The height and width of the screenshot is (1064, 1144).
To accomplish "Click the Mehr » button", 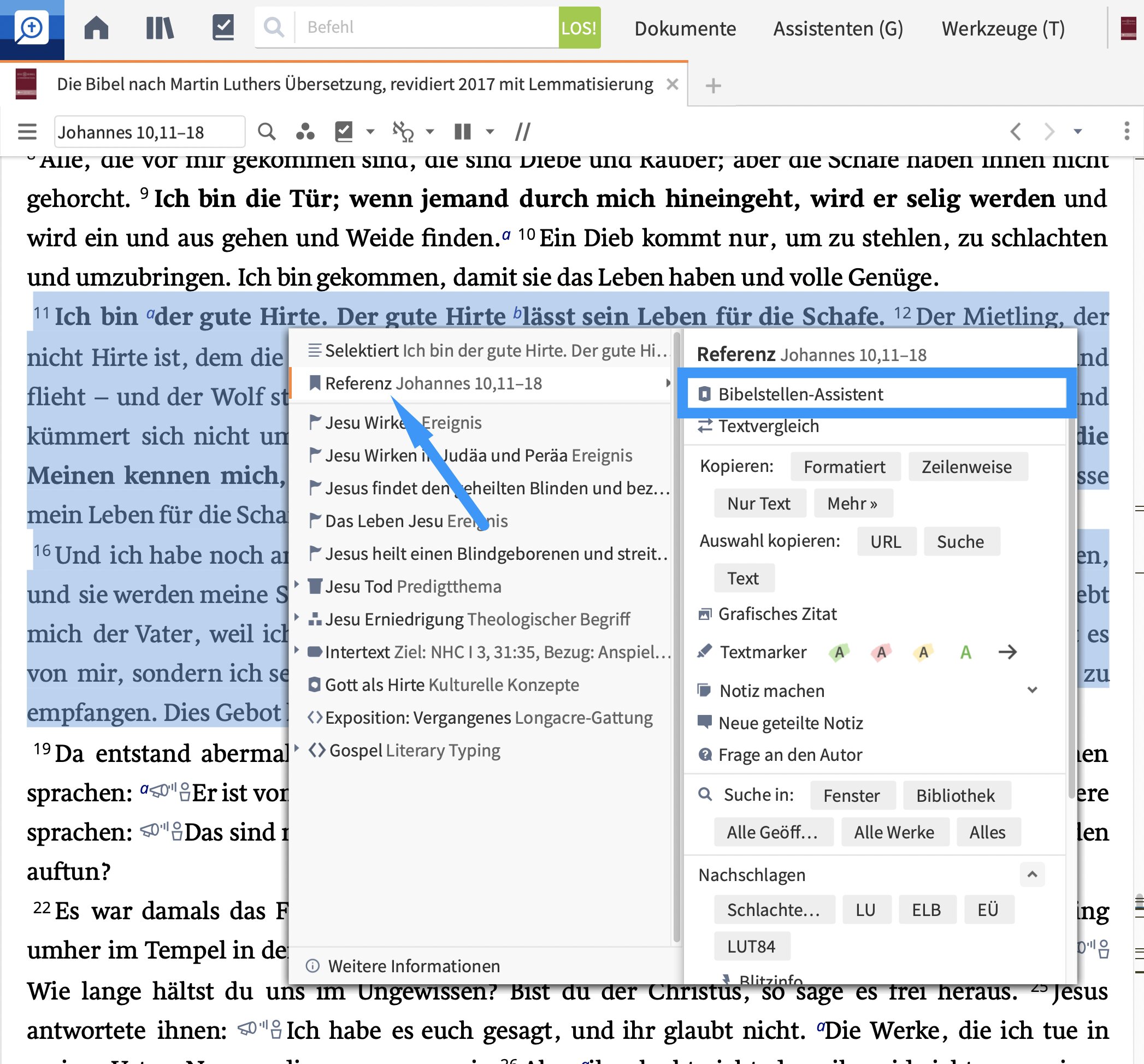I will click(x=852, y=504).
